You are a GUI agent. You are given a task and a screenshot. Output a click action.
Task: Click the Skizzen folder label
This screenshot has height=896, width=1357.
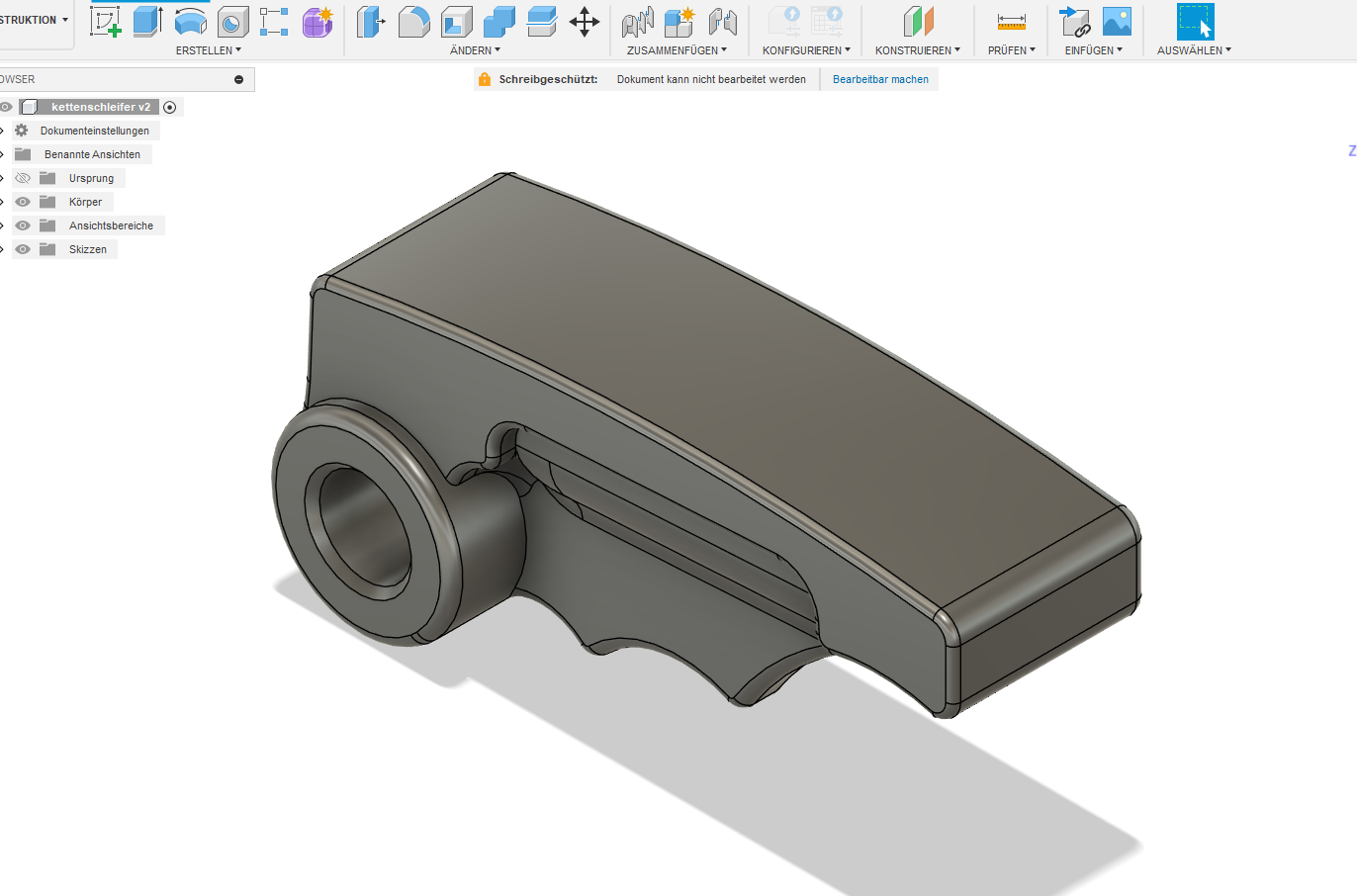[88, 249]
